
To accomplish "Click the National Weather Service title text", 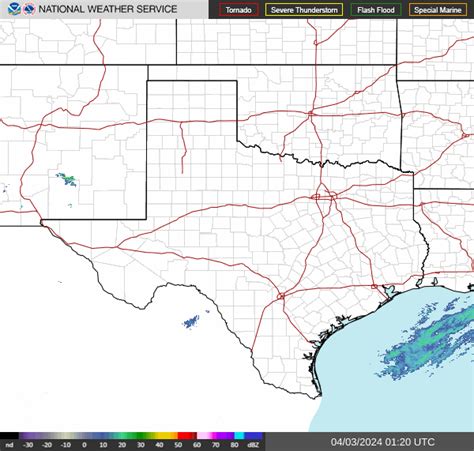I will click(x=108, y=9).
